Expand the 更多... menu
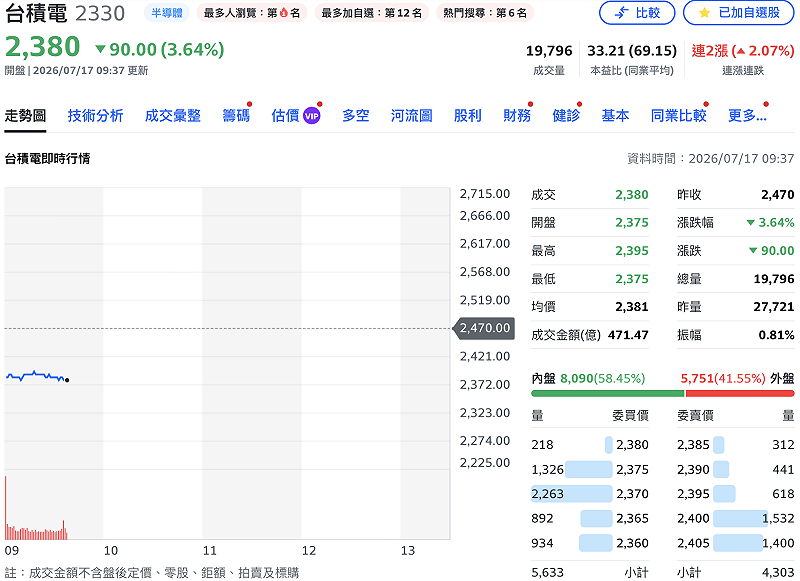 pyautogui.click(x=747, y=116)
